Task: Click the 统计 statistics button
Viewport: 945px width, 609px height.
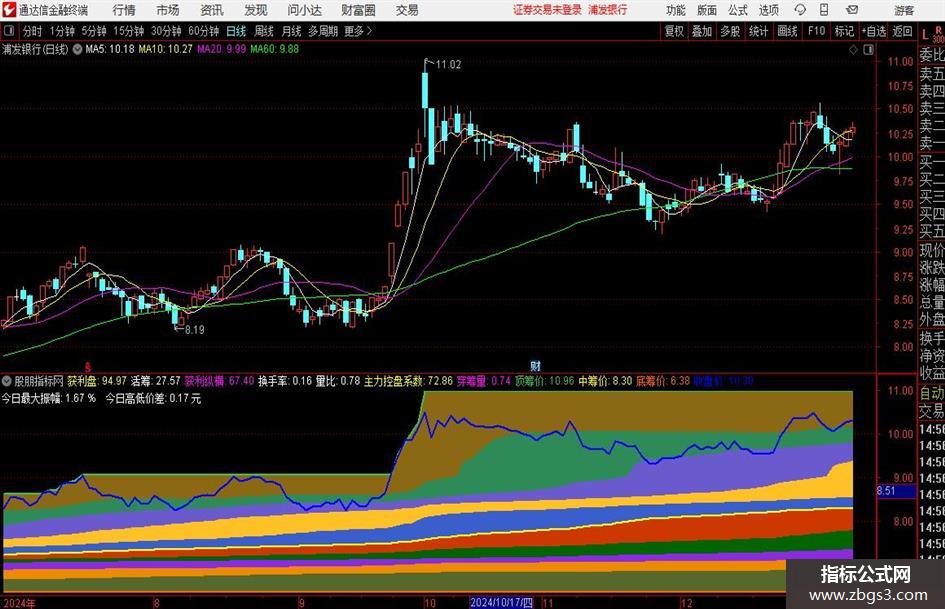Action: click(758, 31)
